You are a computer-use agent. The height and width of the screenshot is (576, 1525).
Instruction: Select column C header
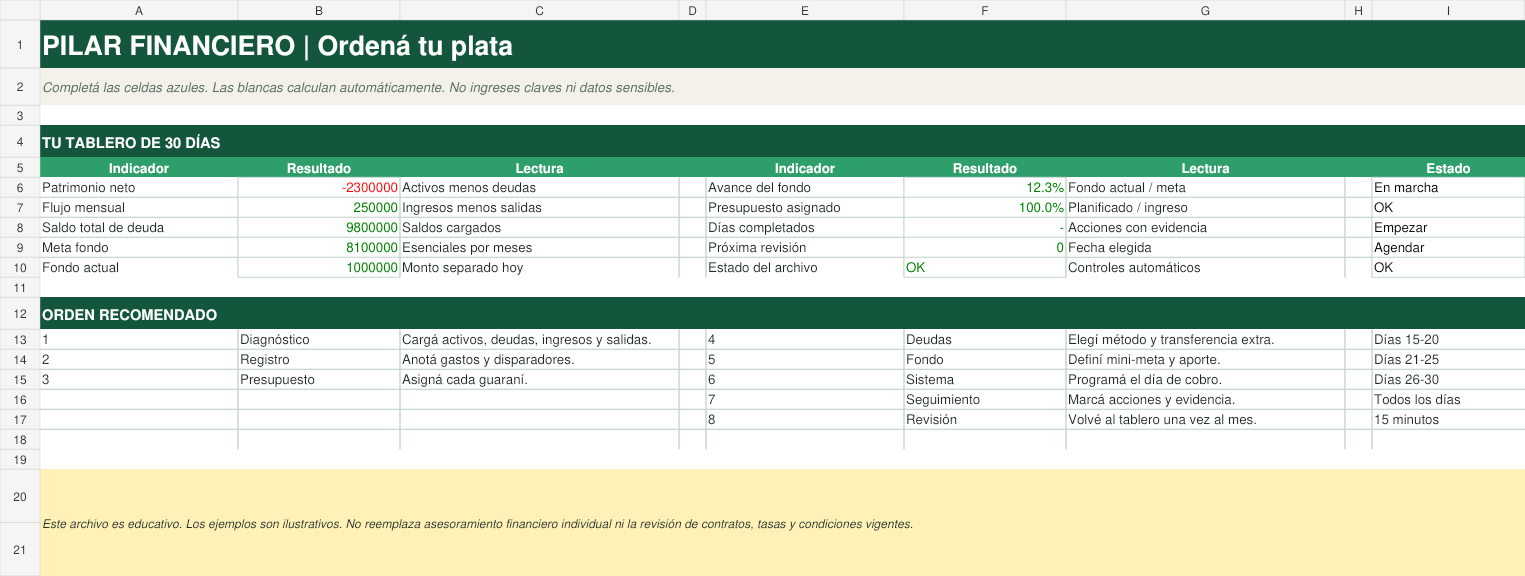pyautogui.click(x=539, y=10)
